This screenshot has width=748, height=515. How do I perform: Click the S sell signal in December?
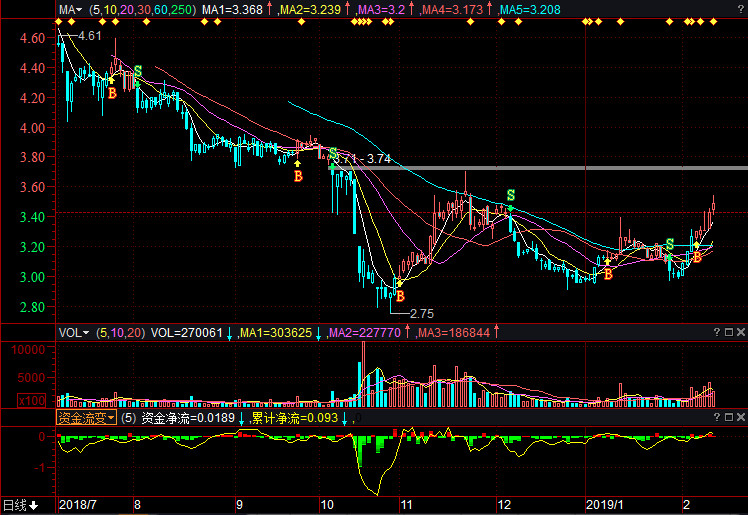pos(510,195)
